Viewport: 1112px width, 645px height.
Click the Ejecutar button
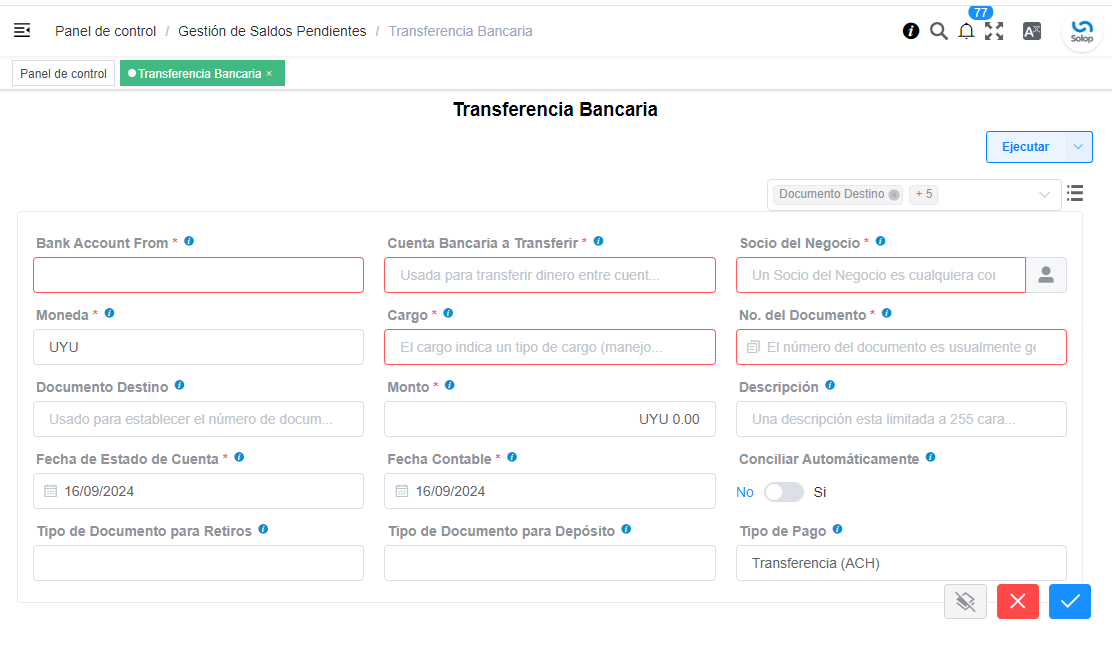1025,147
